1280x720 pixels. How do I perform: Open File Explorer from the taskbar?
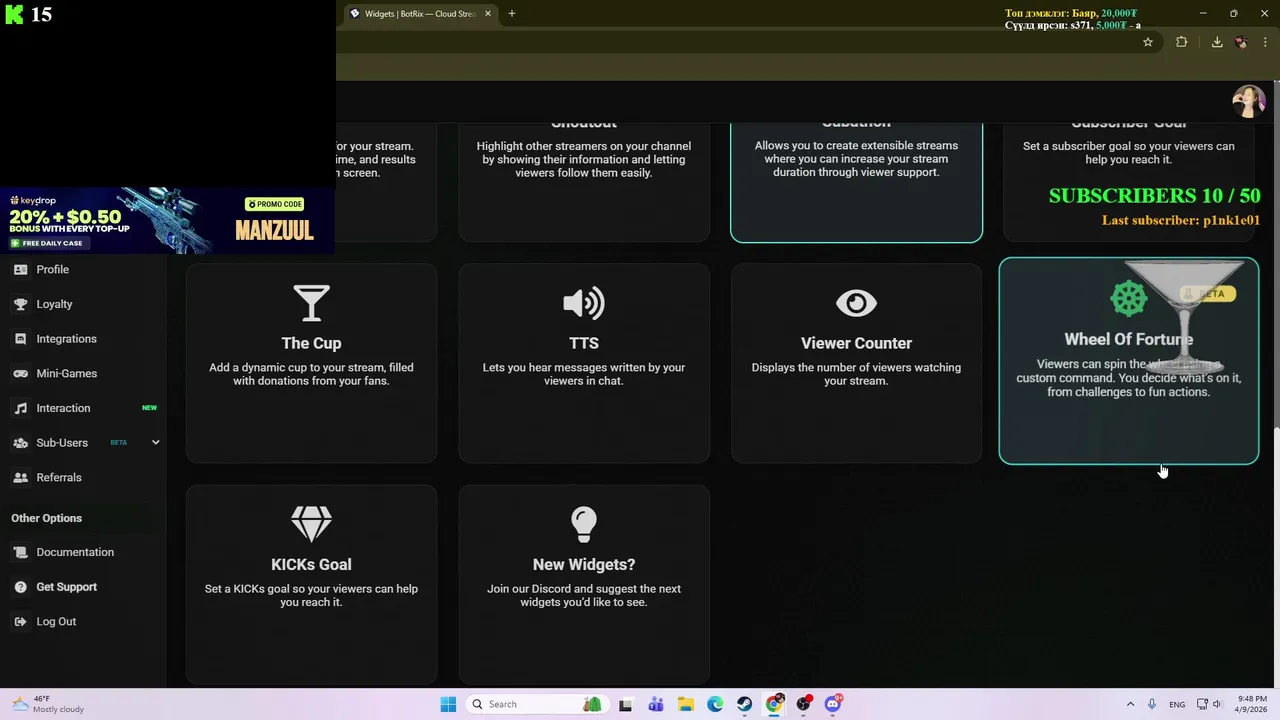tap(686, 704)
